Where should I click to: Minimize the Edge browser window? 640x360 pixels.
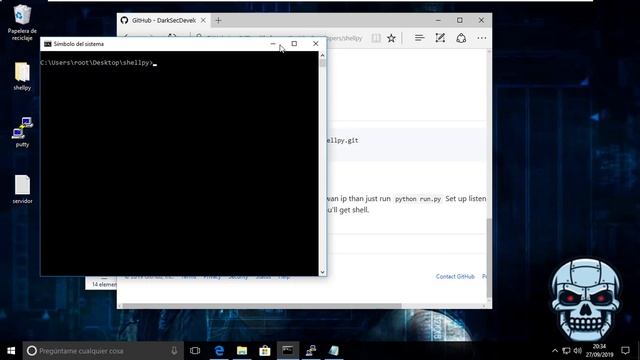tap(438, 20)
